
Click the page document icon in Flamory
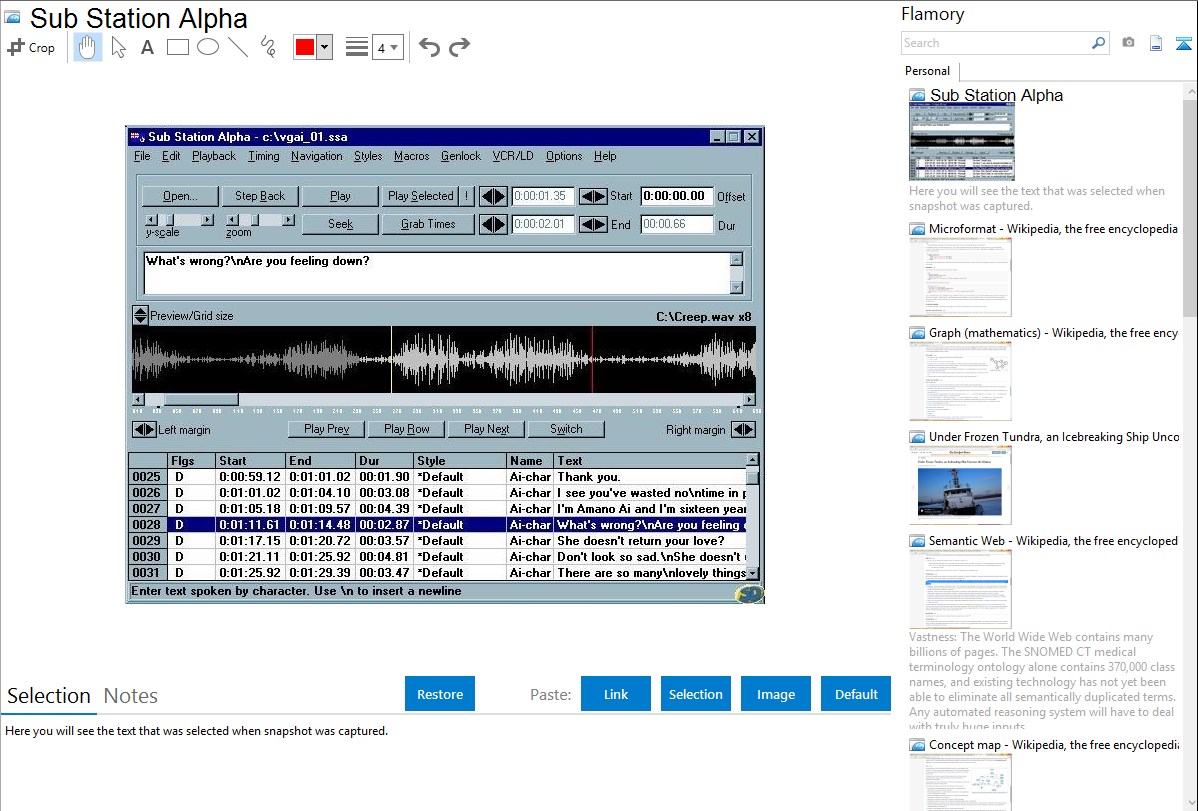[x=1156, y=44]
